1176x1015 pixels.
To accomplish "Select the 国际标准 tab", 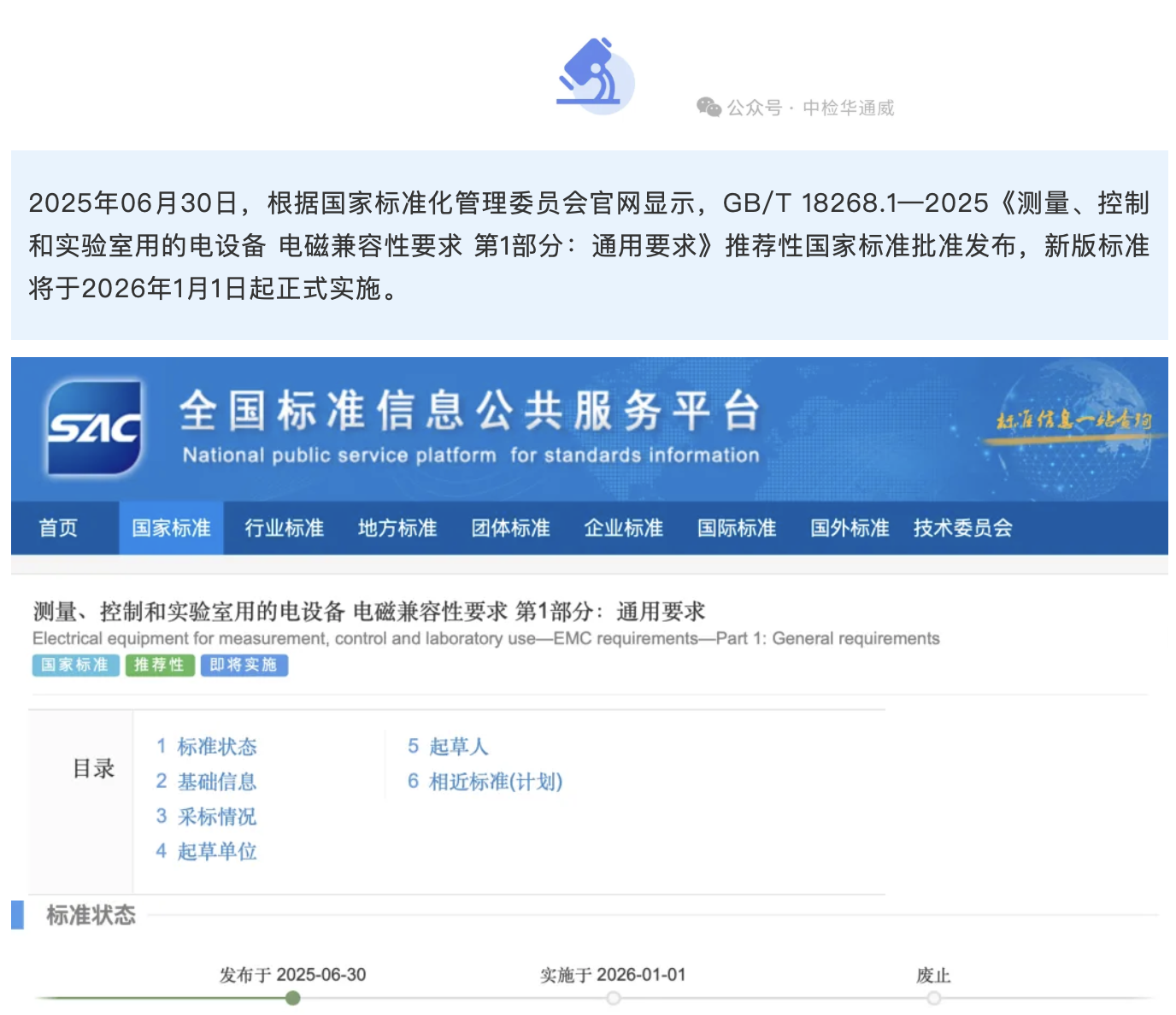I will tap(737, 528).
